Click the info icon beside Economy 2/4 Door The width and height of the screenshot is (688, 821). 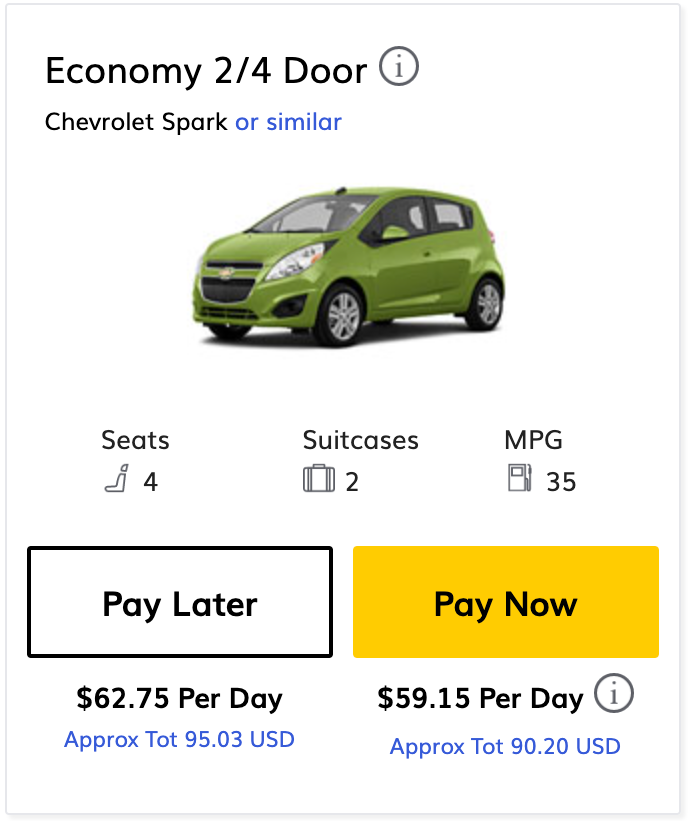(x=400, y=68)
